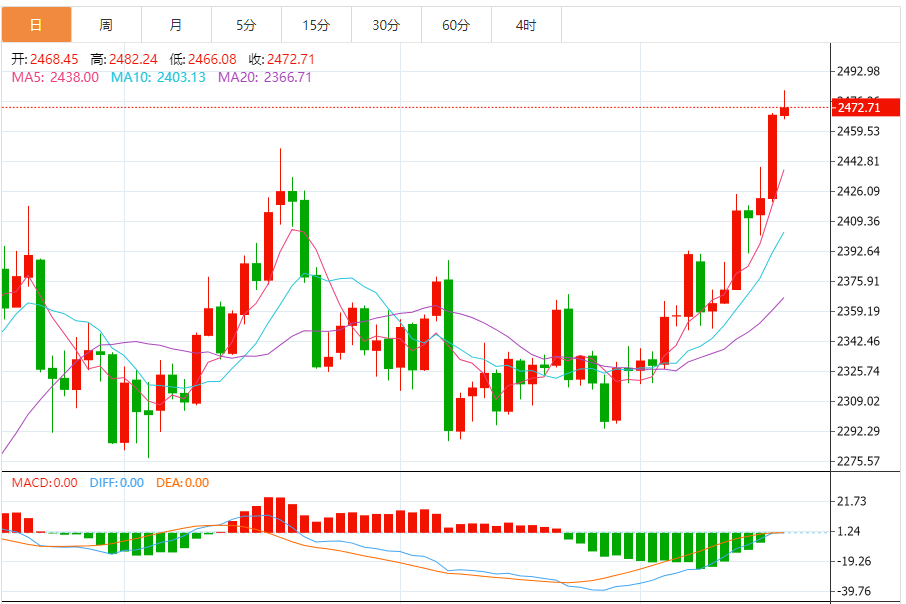Image resolution: width=906 pixels, height=604 pixels.
Task: Click the -19.26 MACD axis label
Action: click(x=852, y=562)
